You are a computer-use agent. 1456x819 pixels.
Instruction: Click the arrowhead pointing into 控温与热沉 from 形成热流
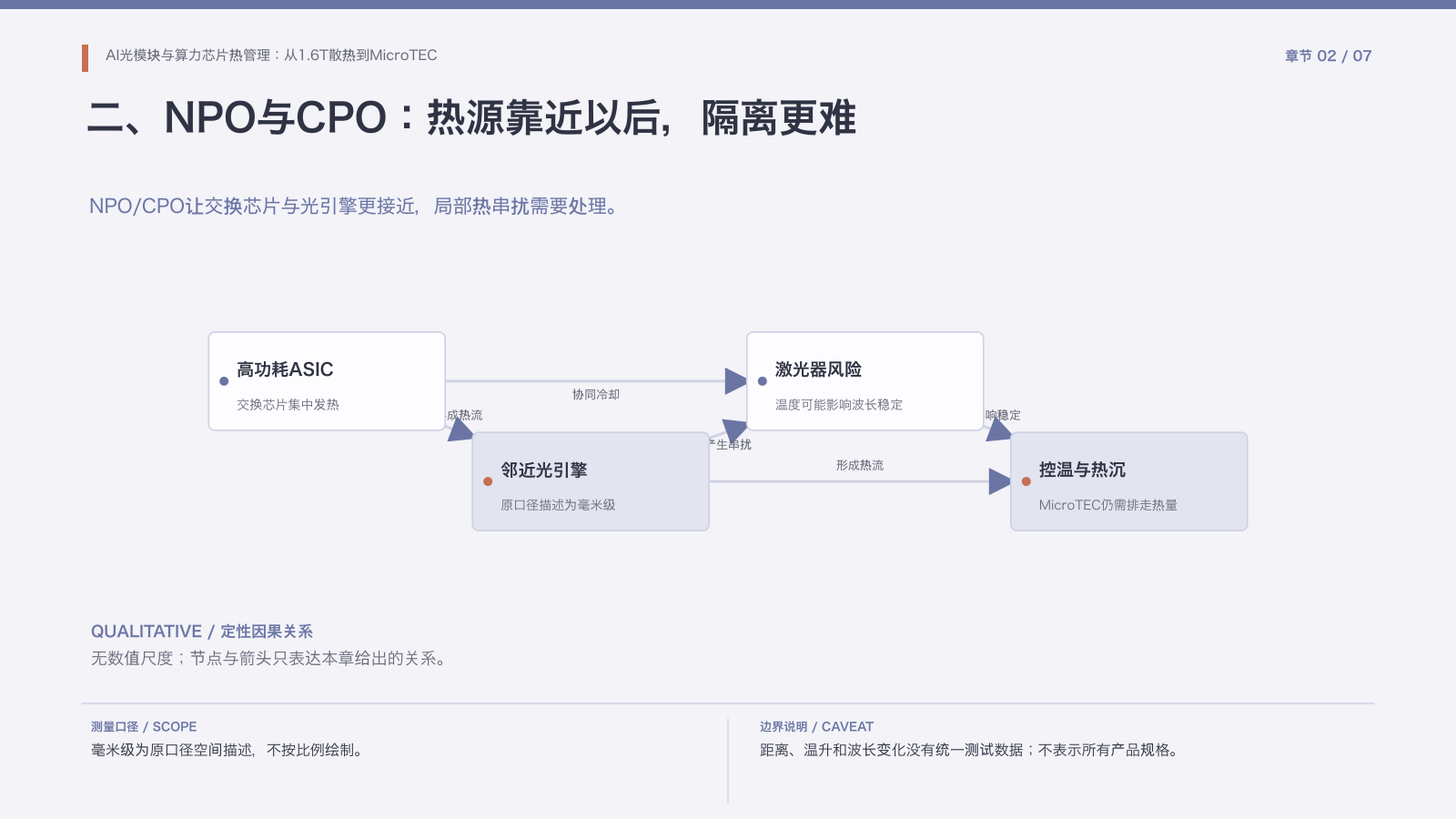click(1000, 481)
